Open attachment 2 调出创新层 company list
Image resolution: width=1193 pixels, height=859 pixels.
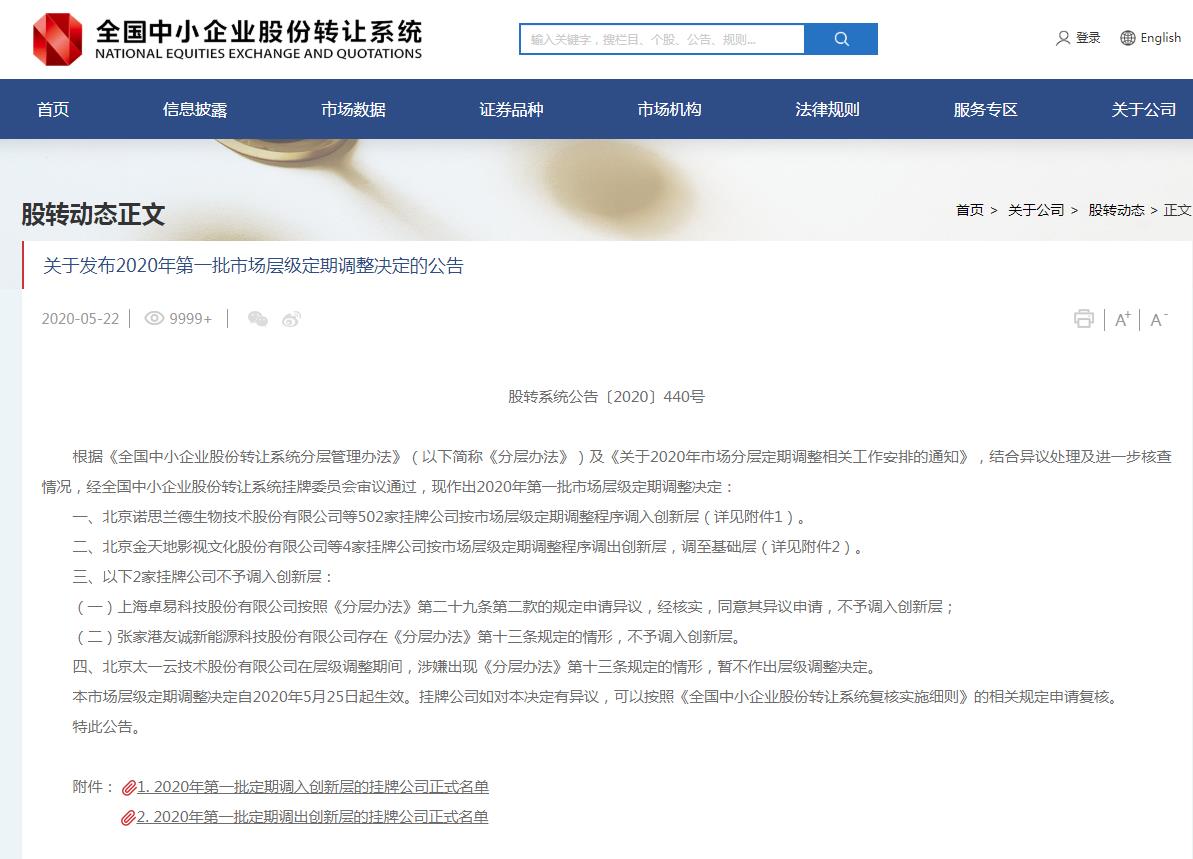pyautogui.click(x=312, y=817)
